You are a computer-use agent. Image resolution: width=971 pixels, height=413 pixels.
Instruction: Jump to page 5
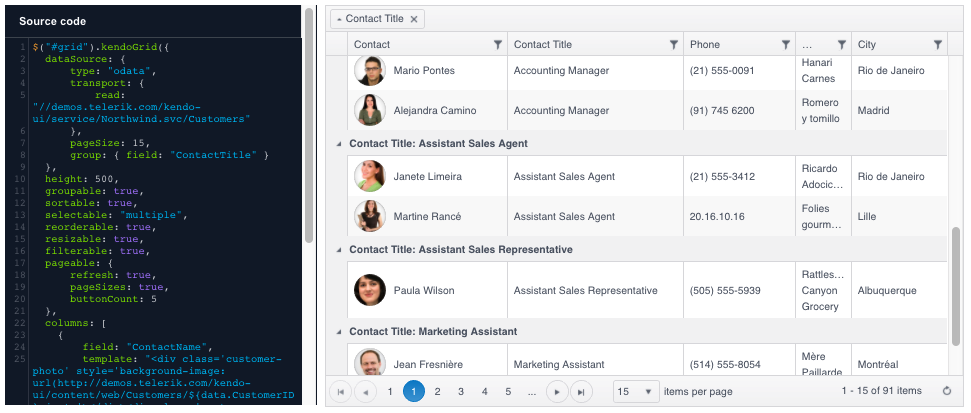[x=508, y=392]
